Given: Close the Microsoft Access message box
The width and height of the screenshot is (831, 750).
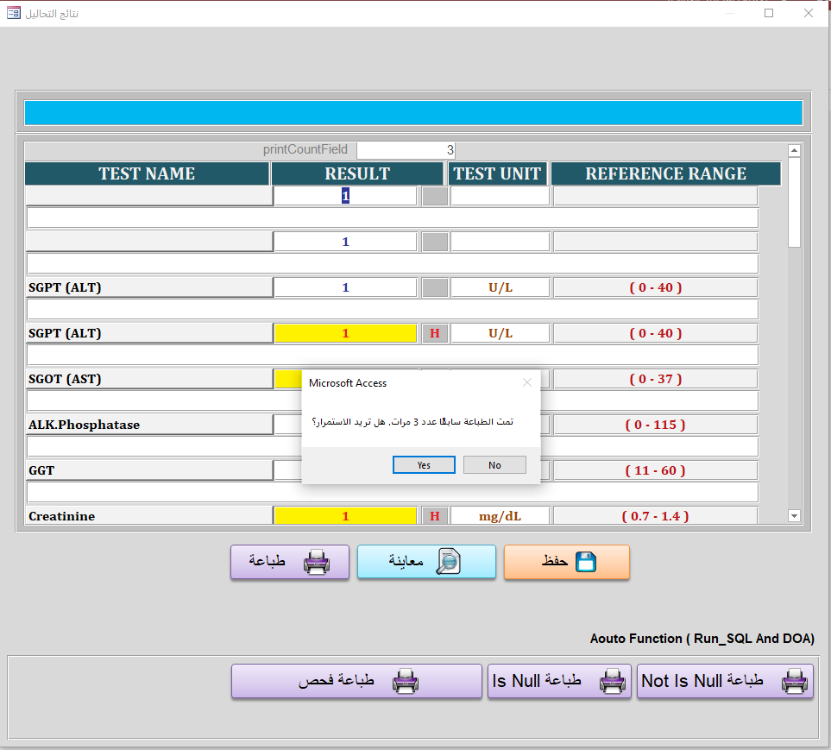Looking at the screenshot, I should pyautogui.click(x=527, y=382).
